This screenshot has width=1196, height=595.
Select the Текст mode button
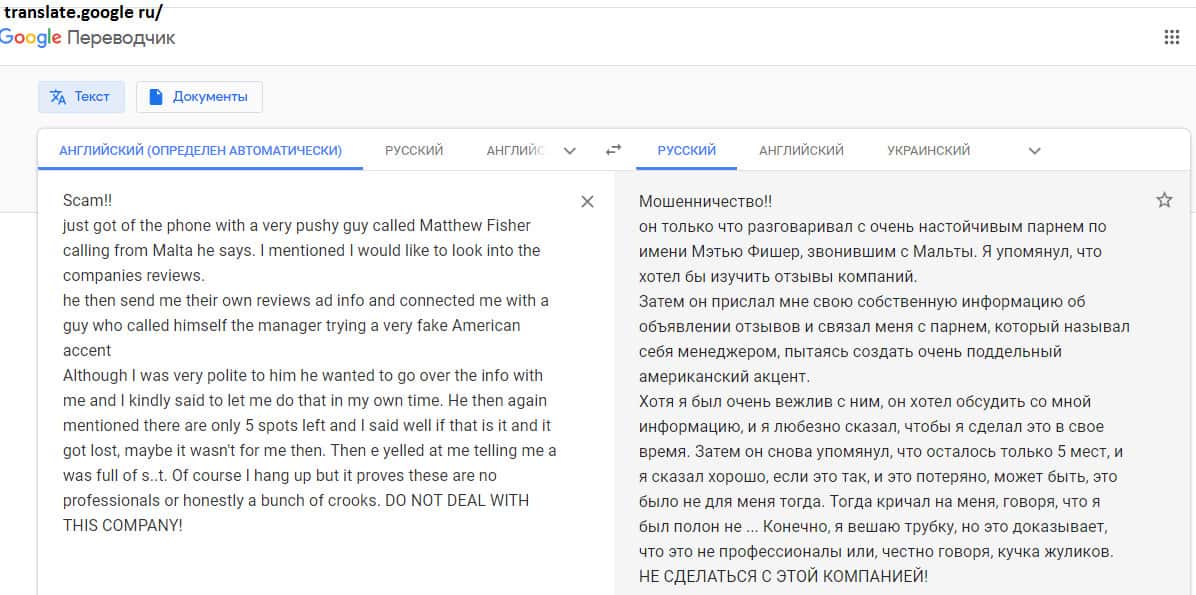(81, 97)
